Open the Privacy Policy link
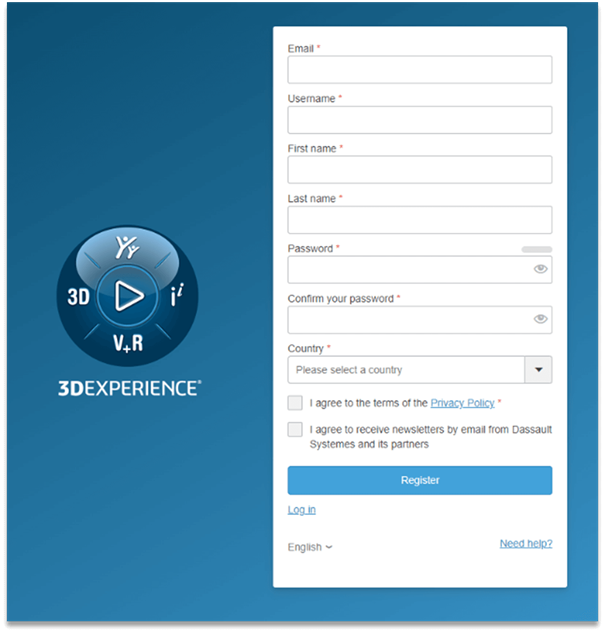This screenshot has height=633, width=605. pos(462,403)
